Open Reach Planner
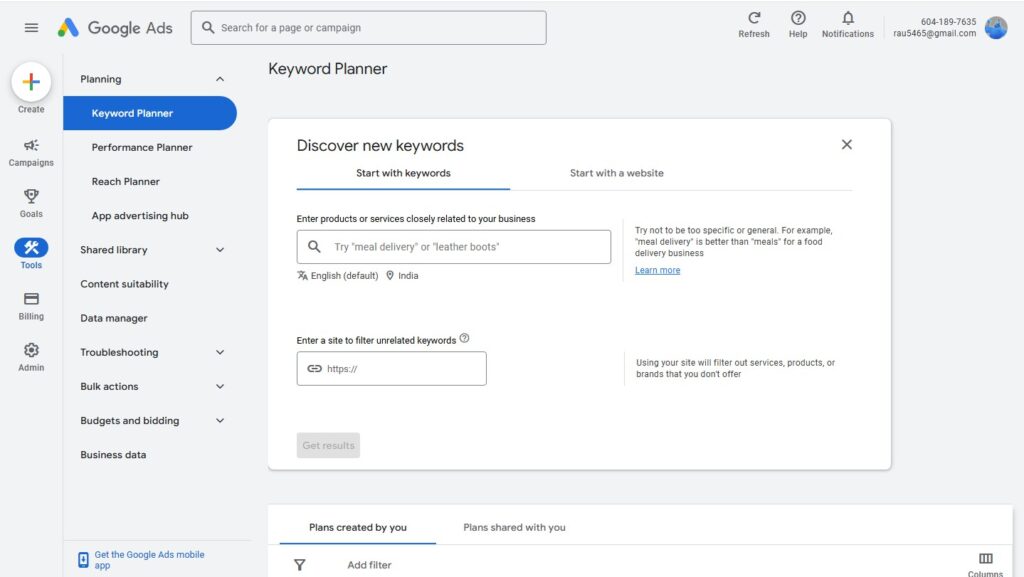The image size is (1024, 577). (x=125, y=181)
